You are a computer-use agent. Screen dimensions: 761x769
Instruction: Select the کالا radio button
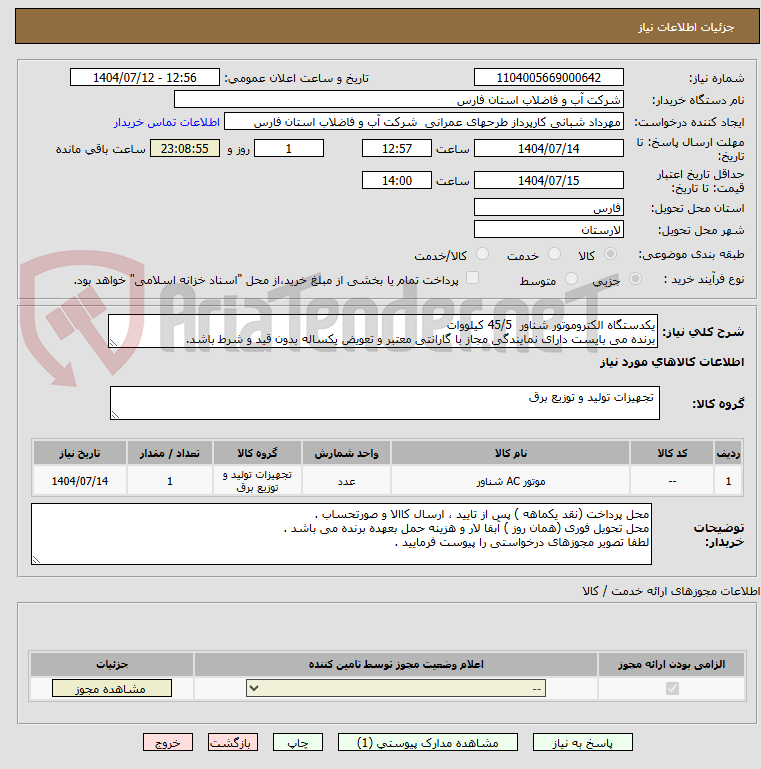pyautogui.click(x=610, y=254)
